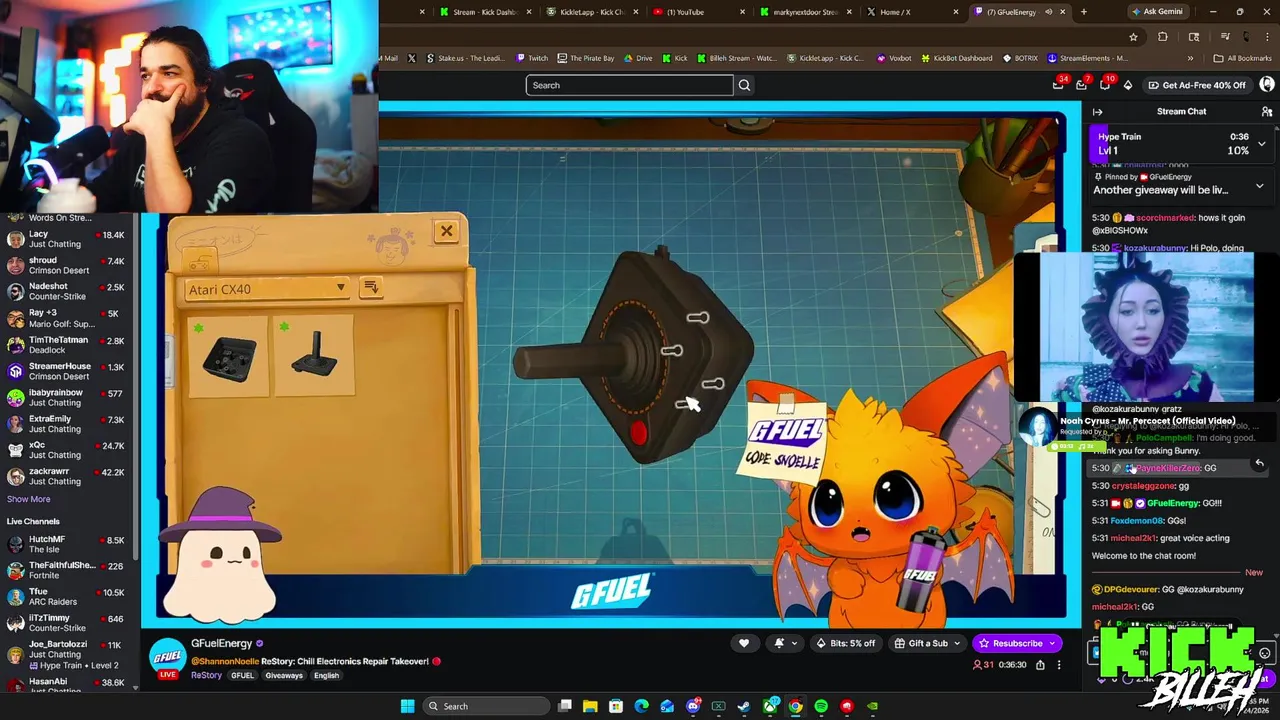Screen dimensions: 1280x720
Task: Open the inbox icon with 34 badge
Action: [1059, 85]
